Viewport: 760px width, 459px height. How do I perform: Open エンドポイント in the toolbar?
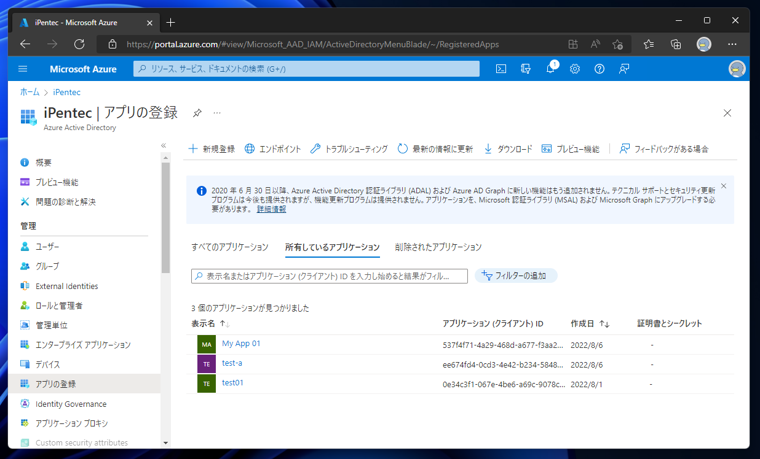(x=272, y=149)
